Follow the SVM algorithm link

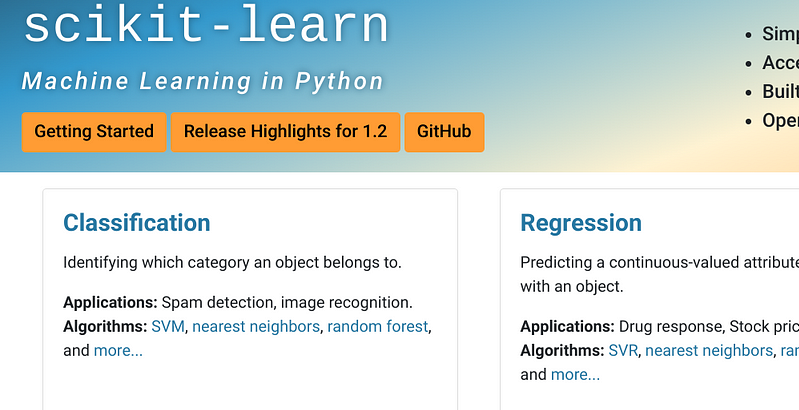[x=168, y=326]
